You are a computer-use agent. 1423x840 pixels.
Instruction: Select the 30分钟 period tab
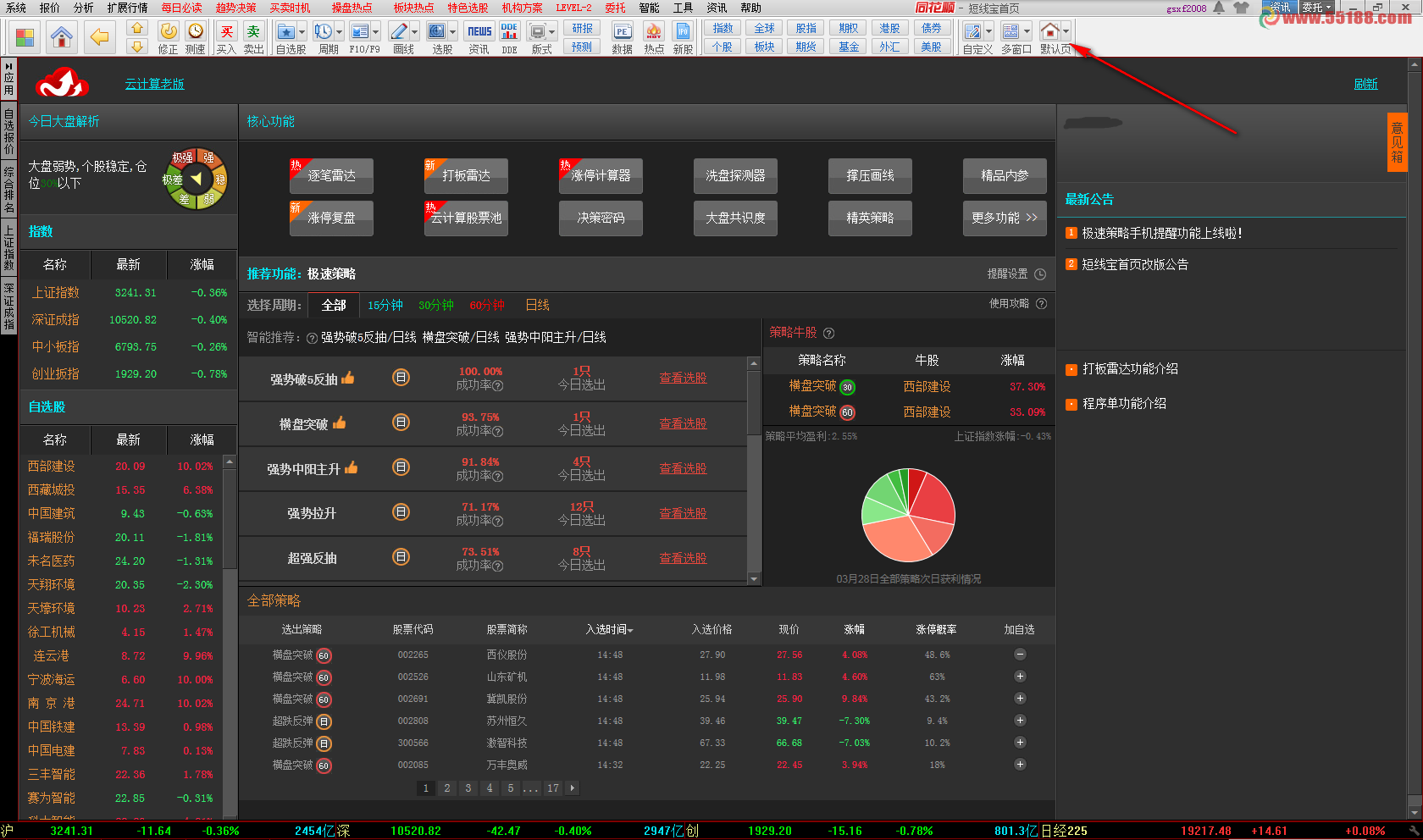tap(435, 305)
